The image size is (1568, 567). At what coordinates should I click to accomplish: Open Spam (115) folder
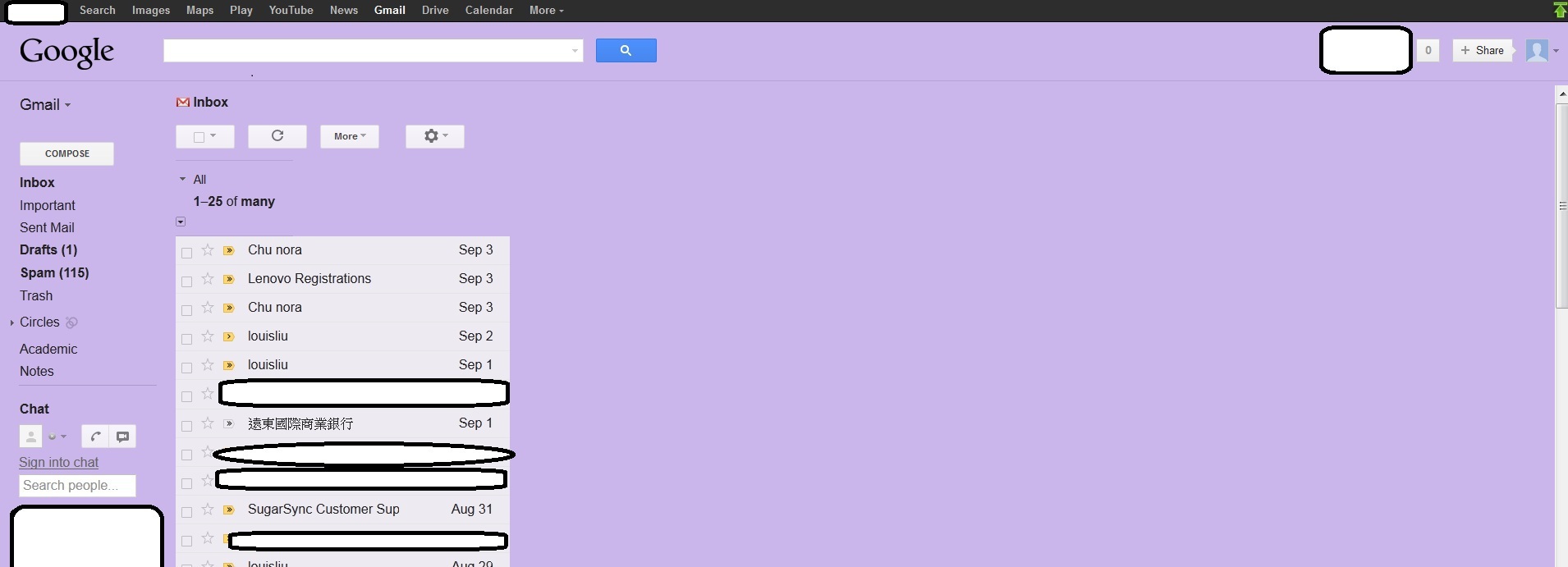54,273
